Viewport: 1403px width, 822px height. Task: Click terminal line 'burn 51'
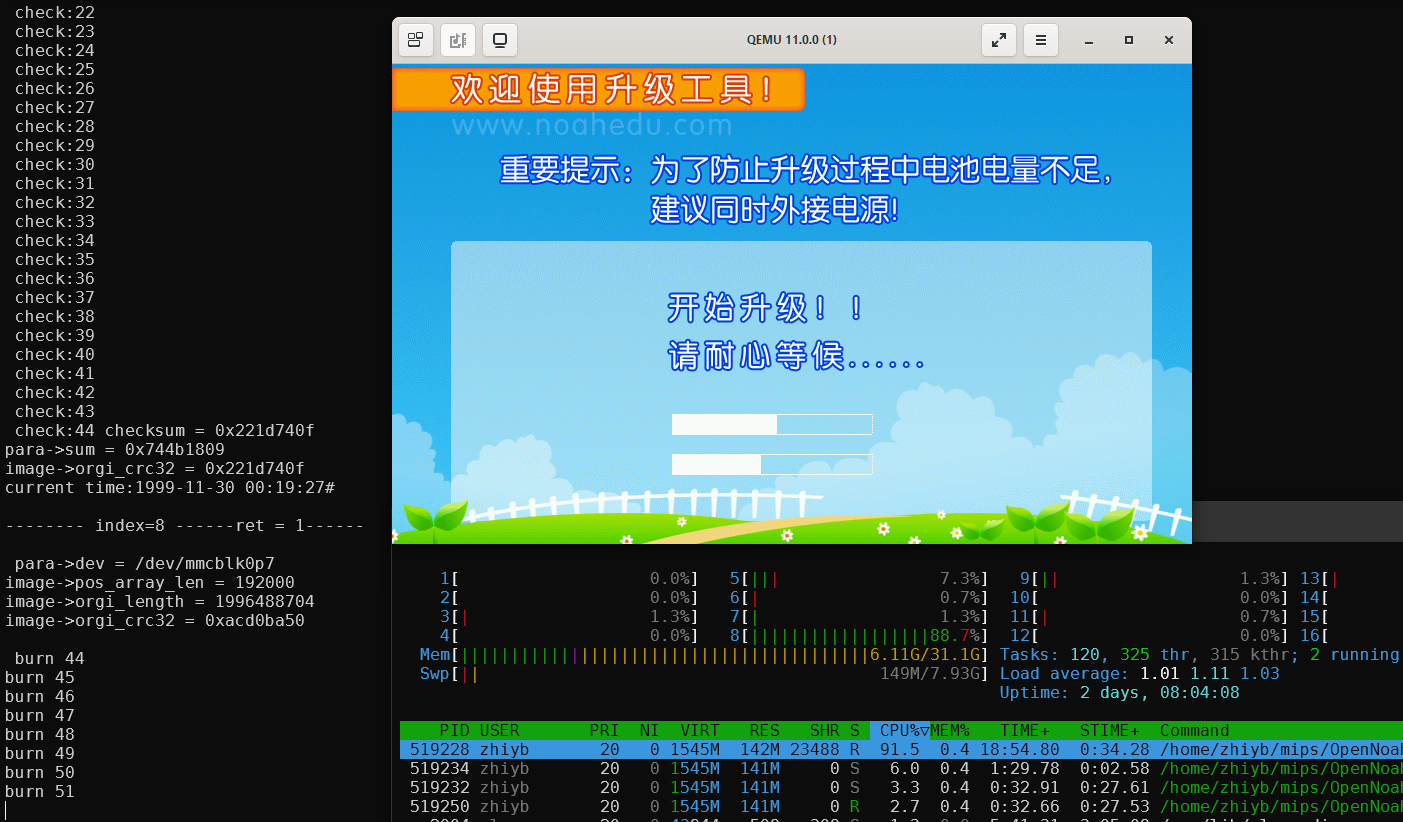[39, 791]
